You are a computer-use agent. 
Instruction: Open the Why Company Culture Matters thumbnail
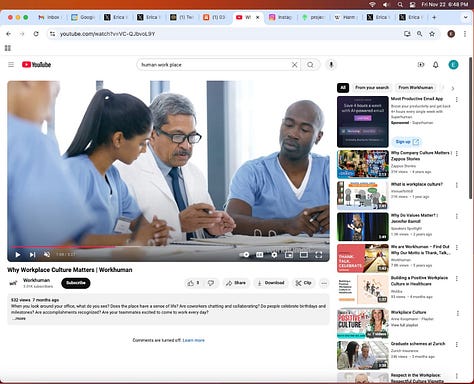(x=363, y=164)
